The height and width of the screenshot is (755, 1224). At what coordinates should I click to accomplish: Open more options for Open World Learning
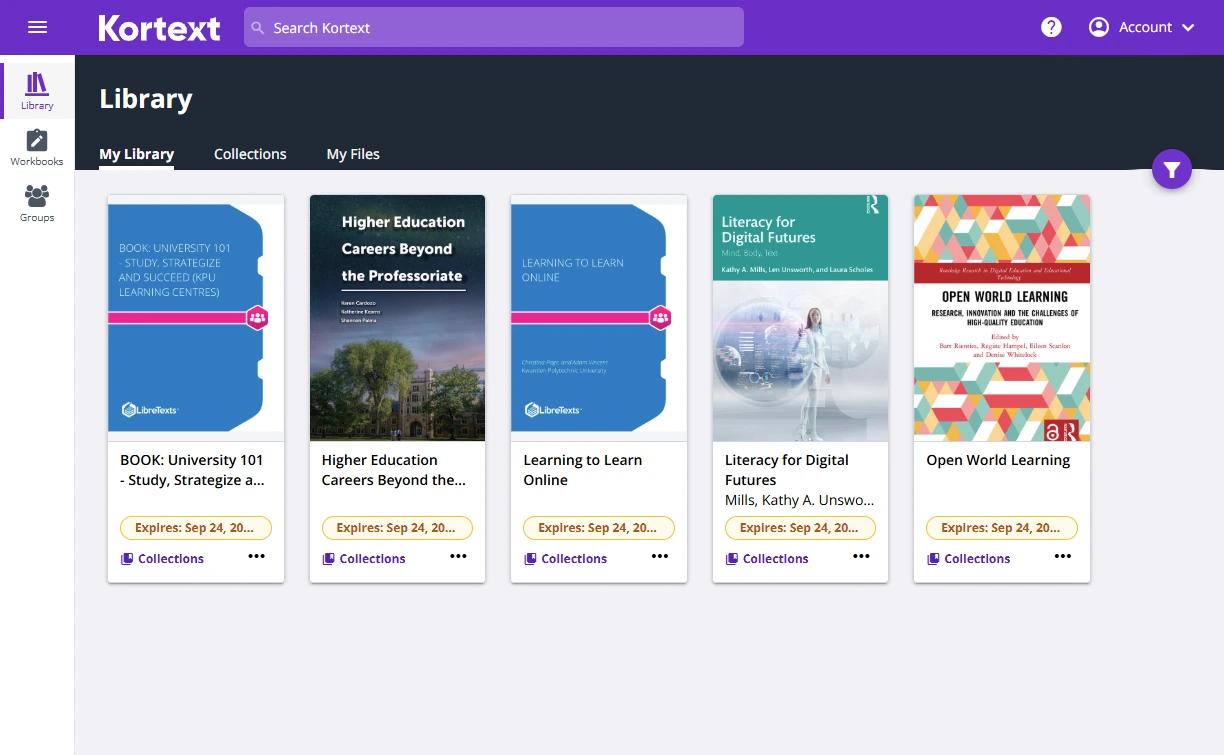(1063, 556)
